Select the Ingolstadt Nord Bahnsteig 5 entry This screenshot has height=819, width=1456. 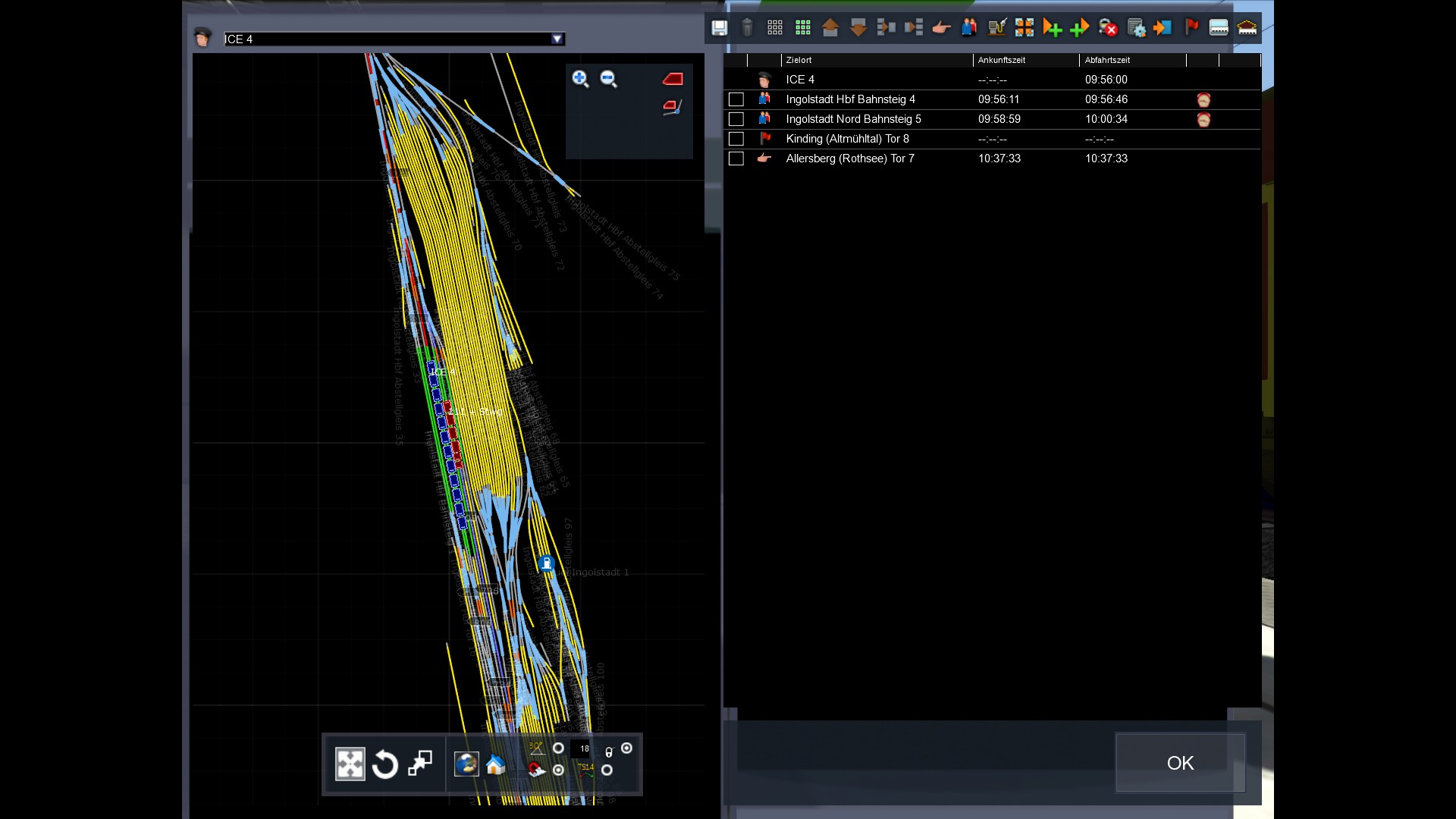tap(853, 119)
